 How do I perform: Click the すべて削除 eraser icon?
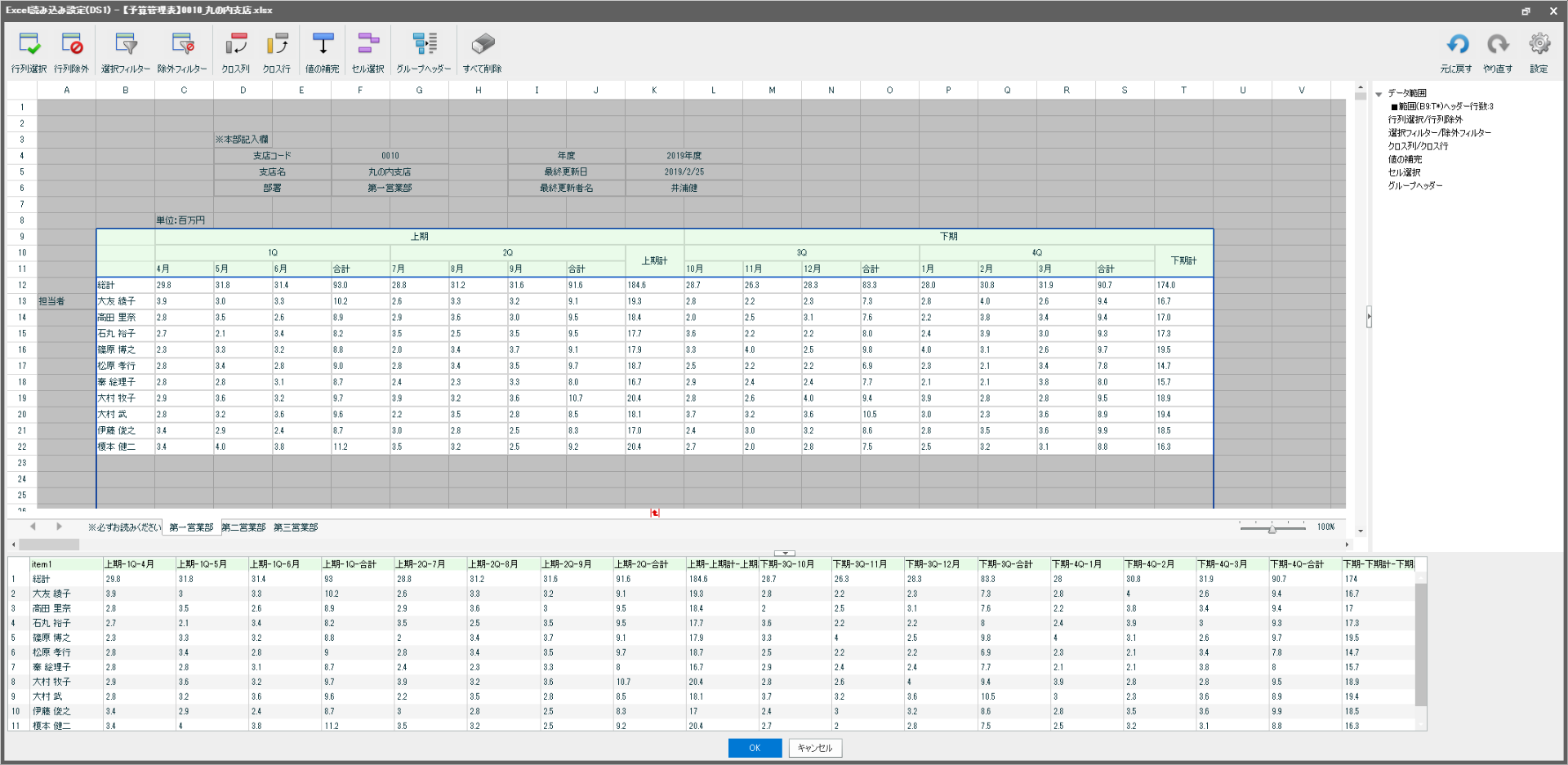tap(483, 45)
